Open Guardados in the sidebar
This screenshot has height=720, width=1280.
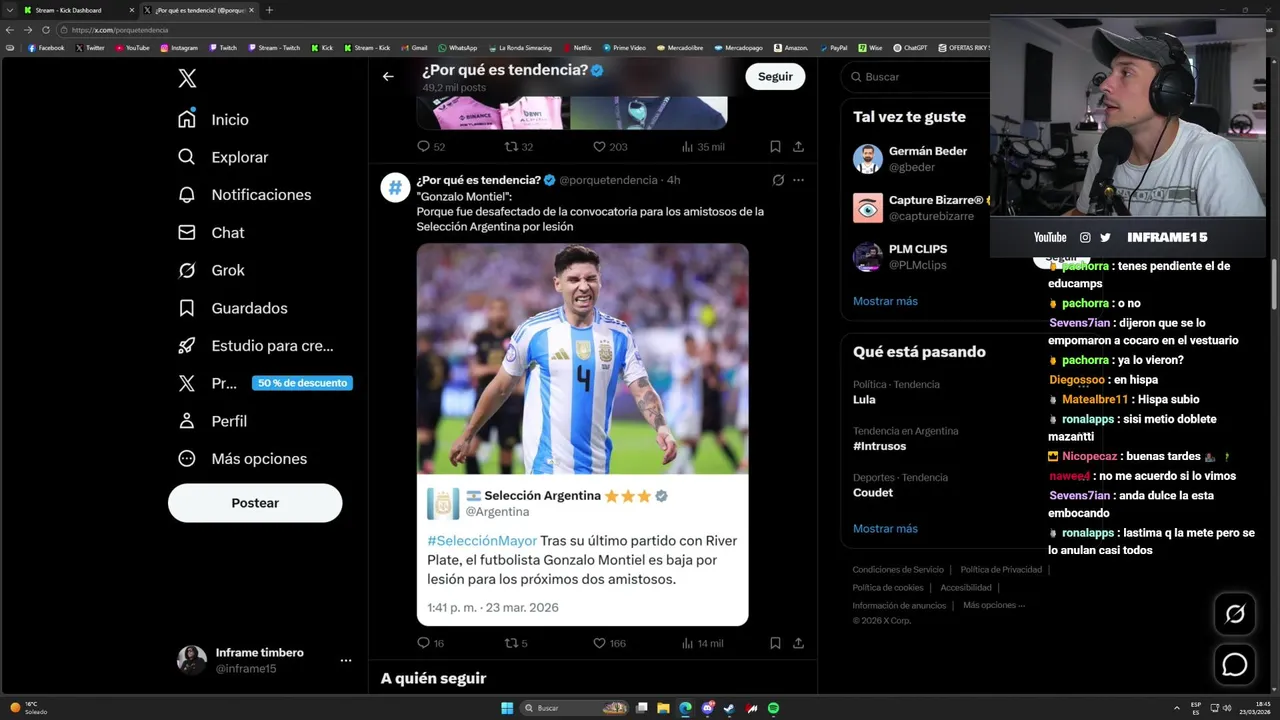pyautogui.click(x=232, y=308)
